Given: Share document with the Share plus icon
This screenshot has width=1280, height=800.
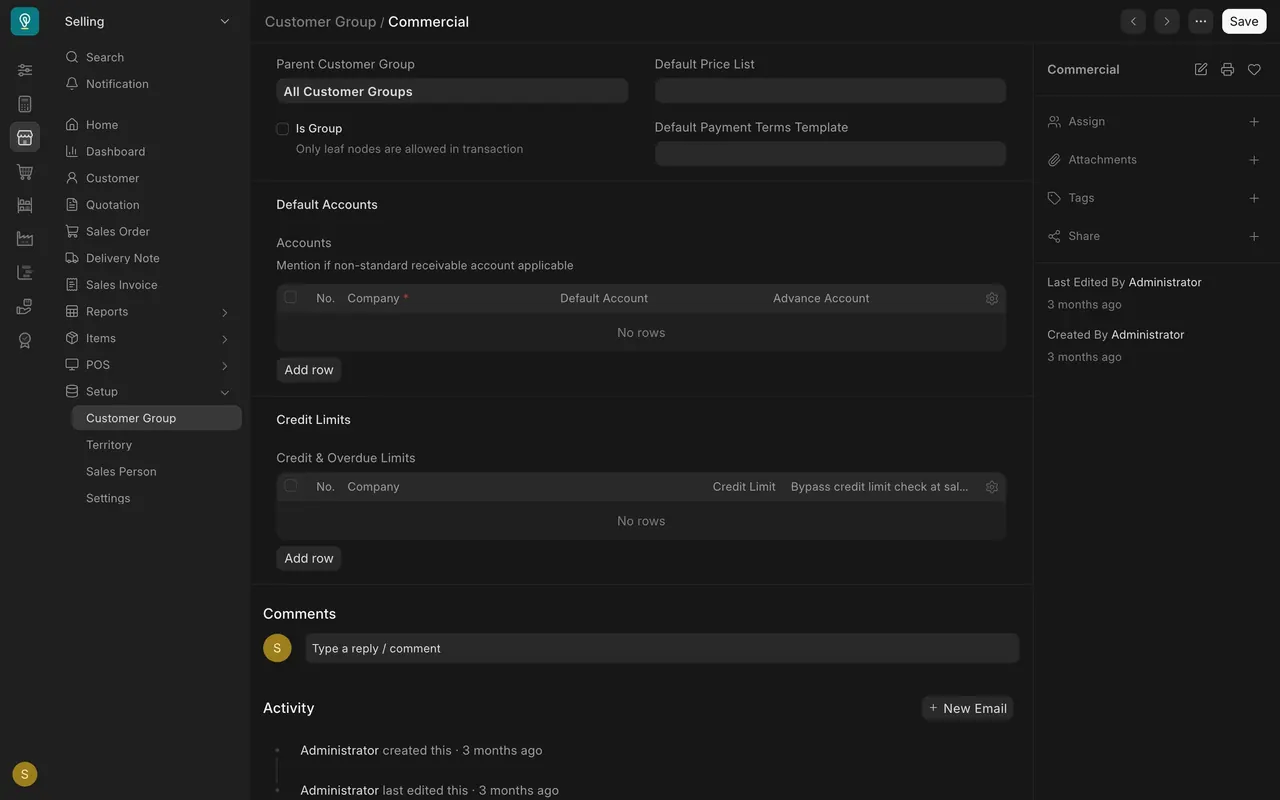Looking at the screenshot, I should click(x=1254, y=236).
